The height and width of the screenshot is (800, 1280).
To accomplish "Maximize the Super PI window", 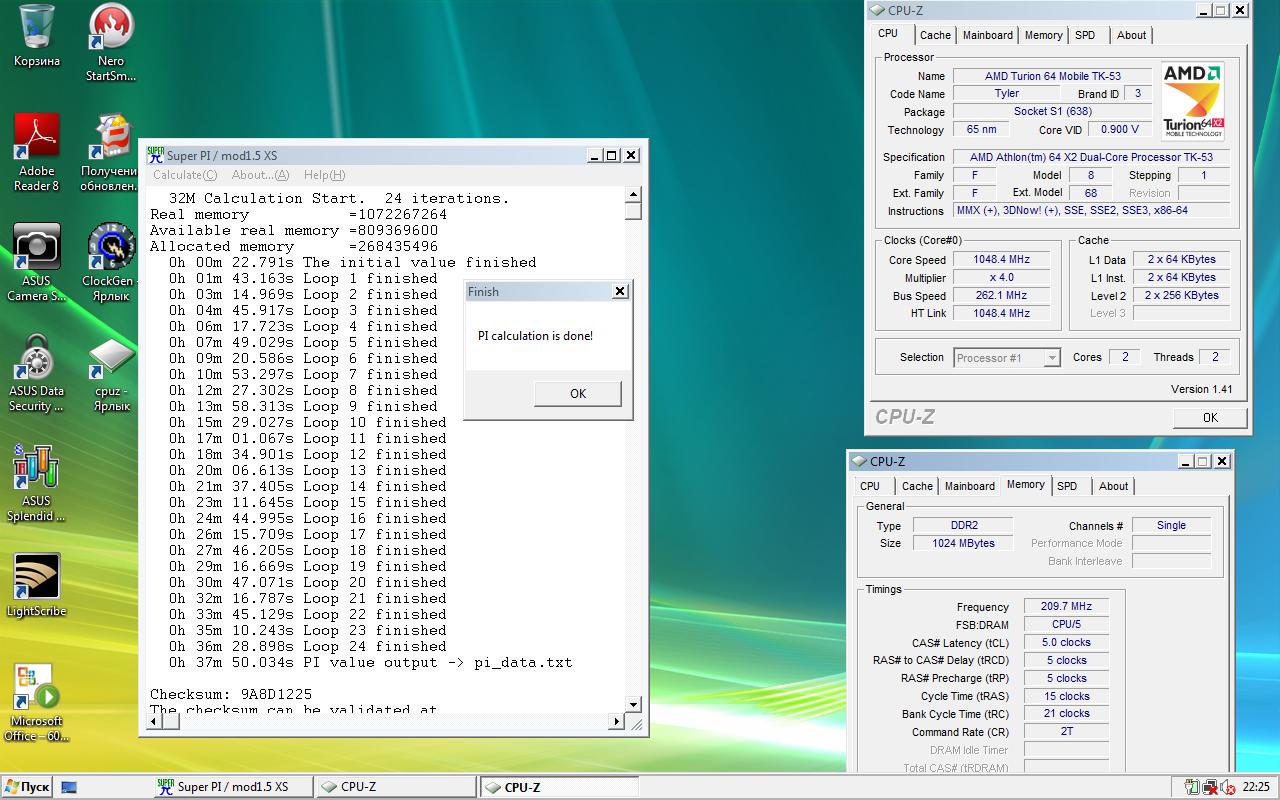I will [612, 155].
